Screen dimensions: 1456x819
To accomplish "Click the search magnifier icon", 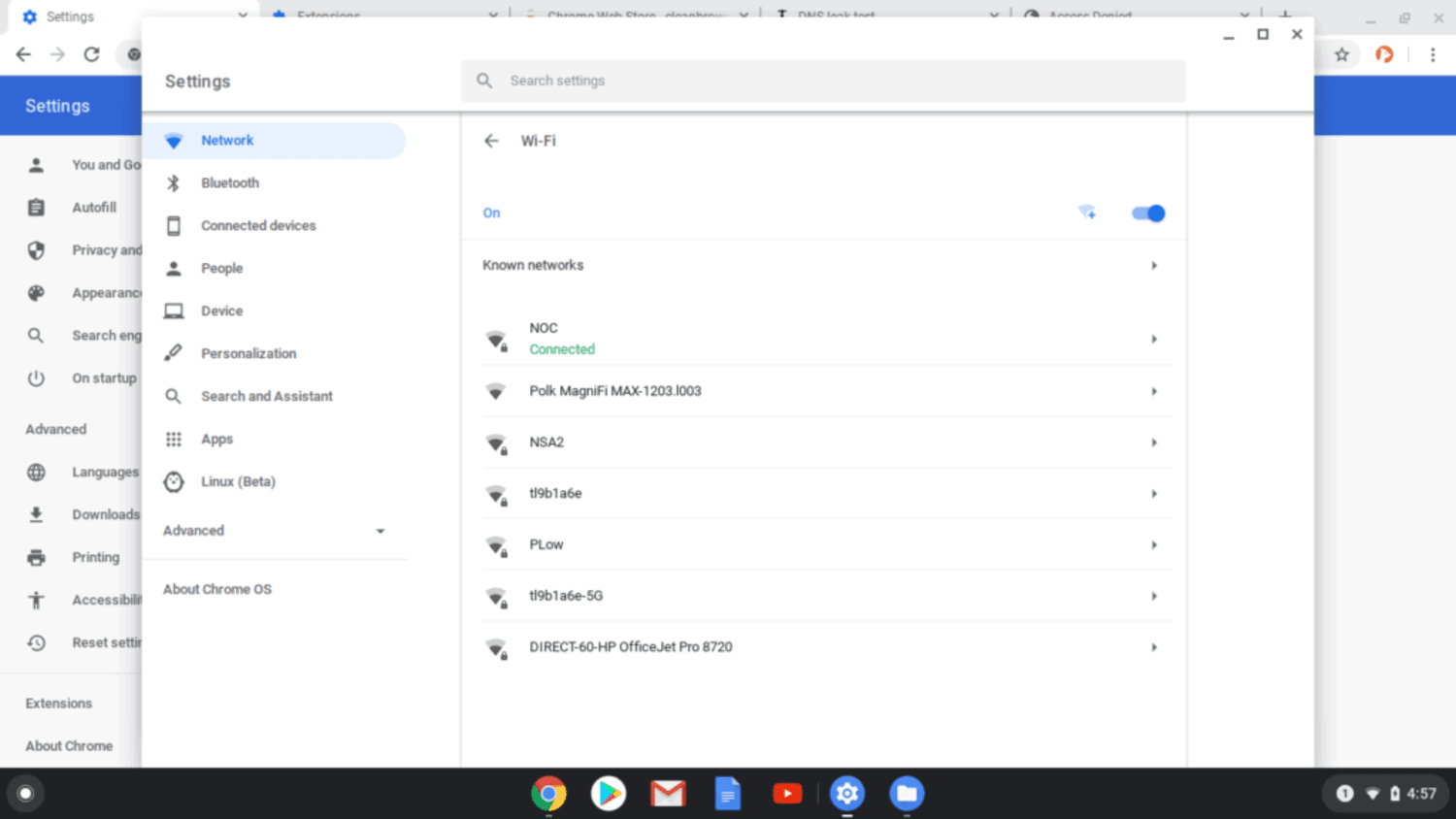I will point(484,81).
